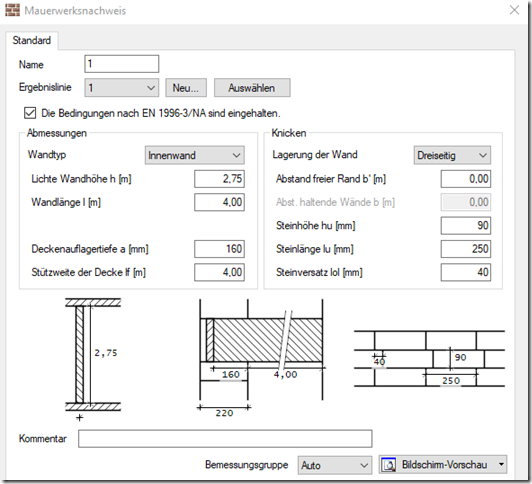The image size is (532, 484).
Task: Expand the Ergebnislinie dropdown
Action: [121, 88]
